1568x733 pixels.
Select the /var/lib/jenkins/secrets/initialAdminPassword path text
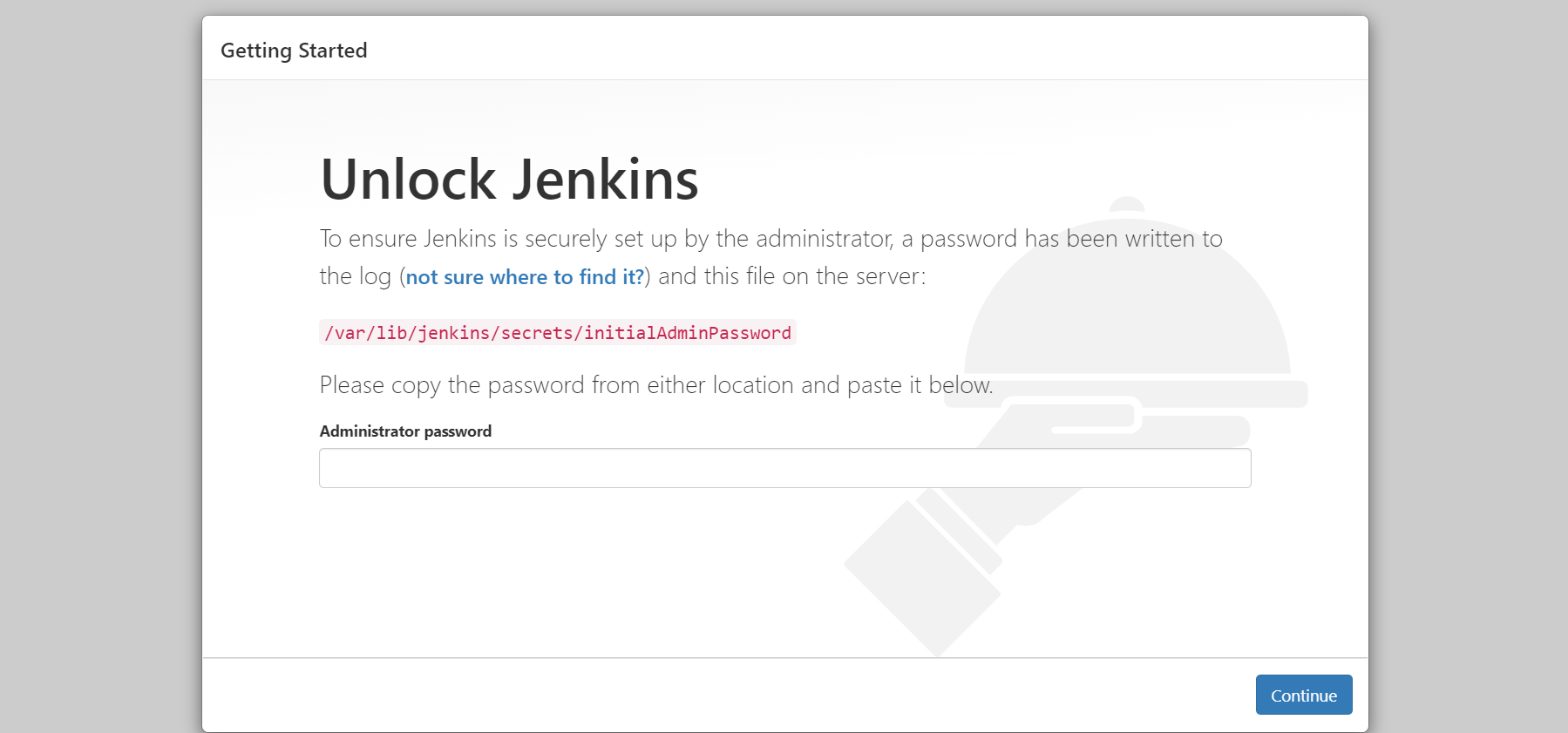tap(558, 333)
